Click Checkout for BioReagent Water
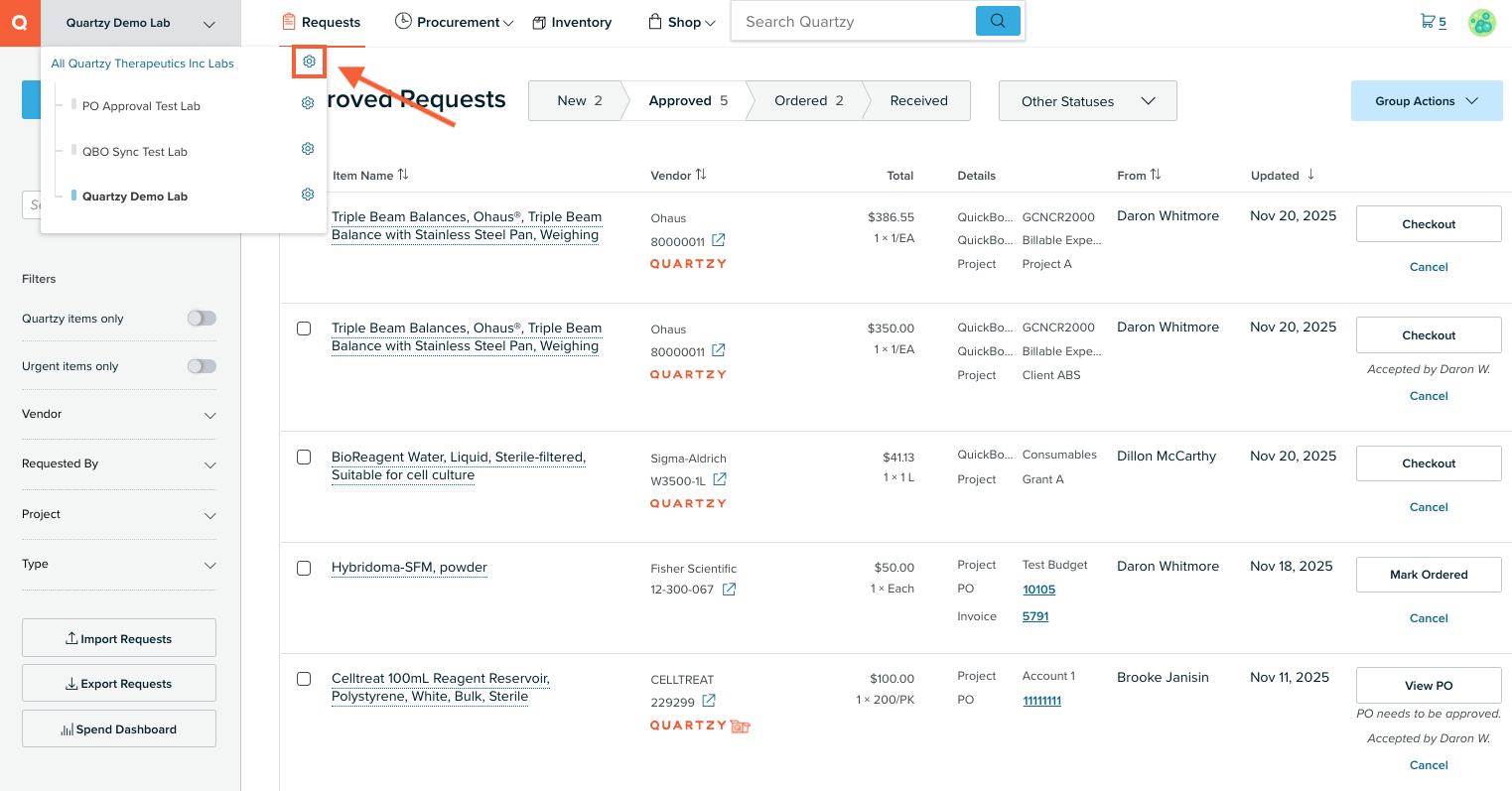The width and height of the screenshot is (1512, 791). point(1429,463)
